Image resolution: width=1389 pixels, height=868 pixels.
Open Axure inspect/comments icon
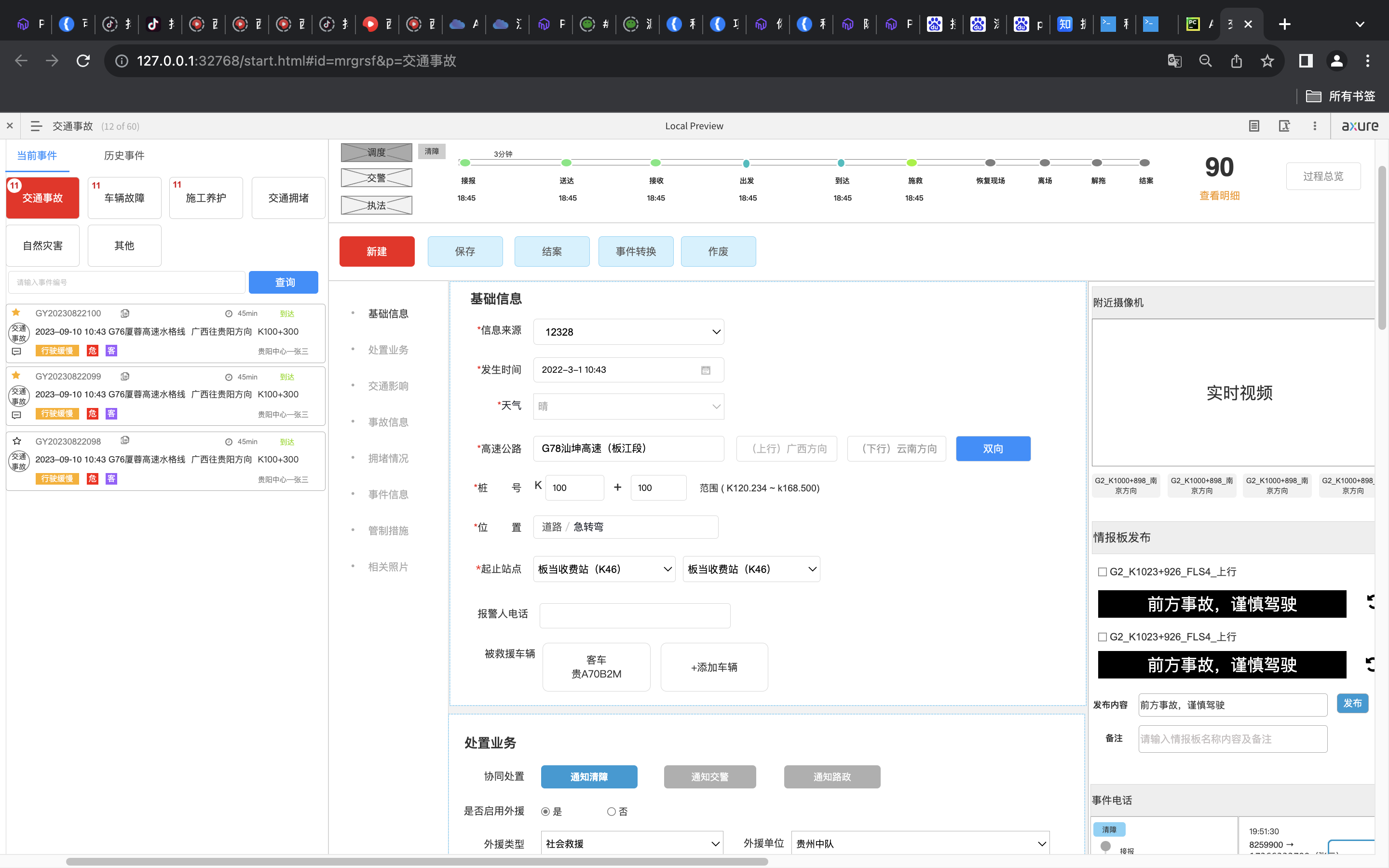point(1284,126)
